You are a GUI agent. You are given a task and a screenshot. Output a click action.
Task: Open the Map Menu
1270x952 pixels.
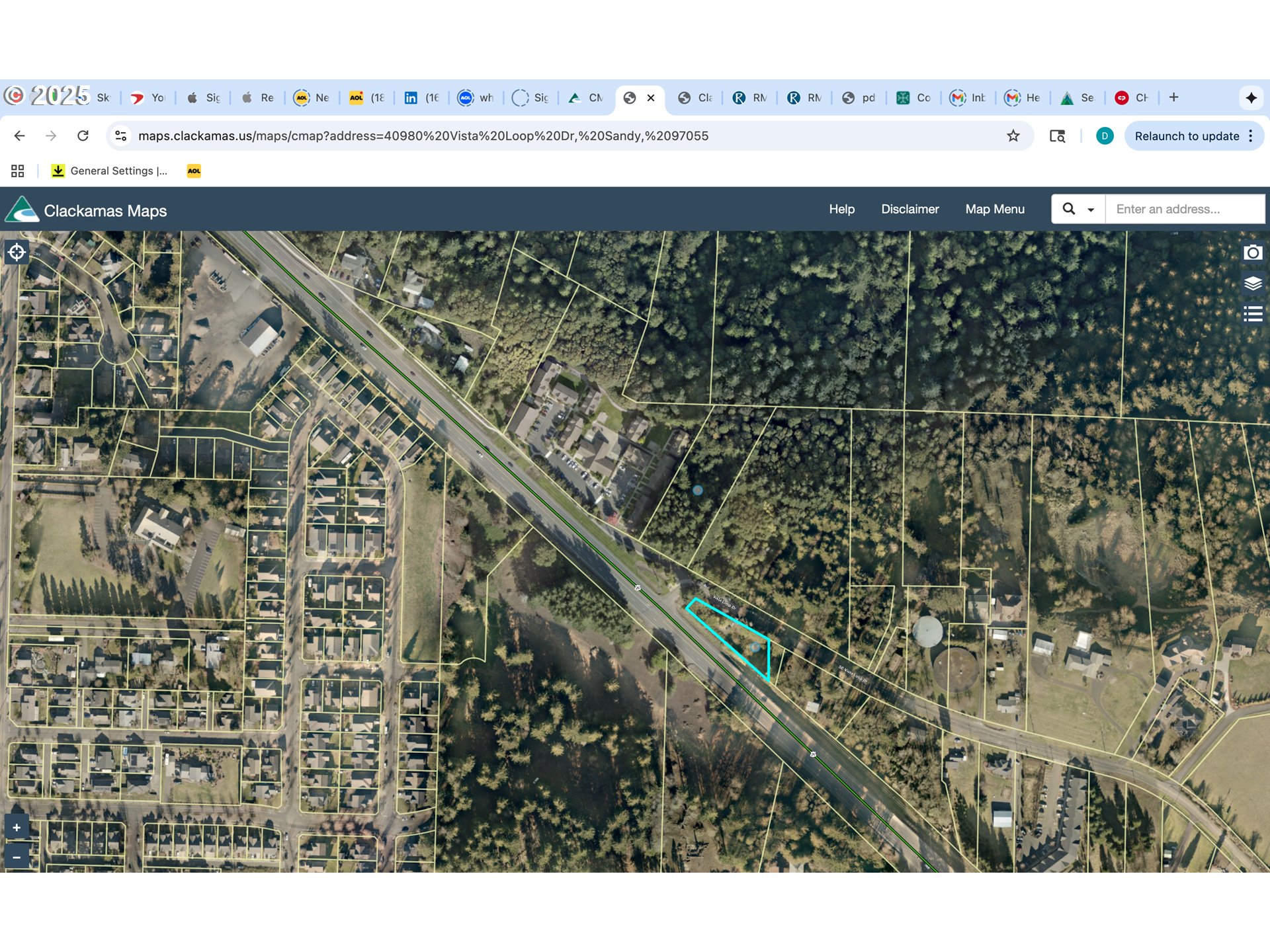(x=994, y=210)
